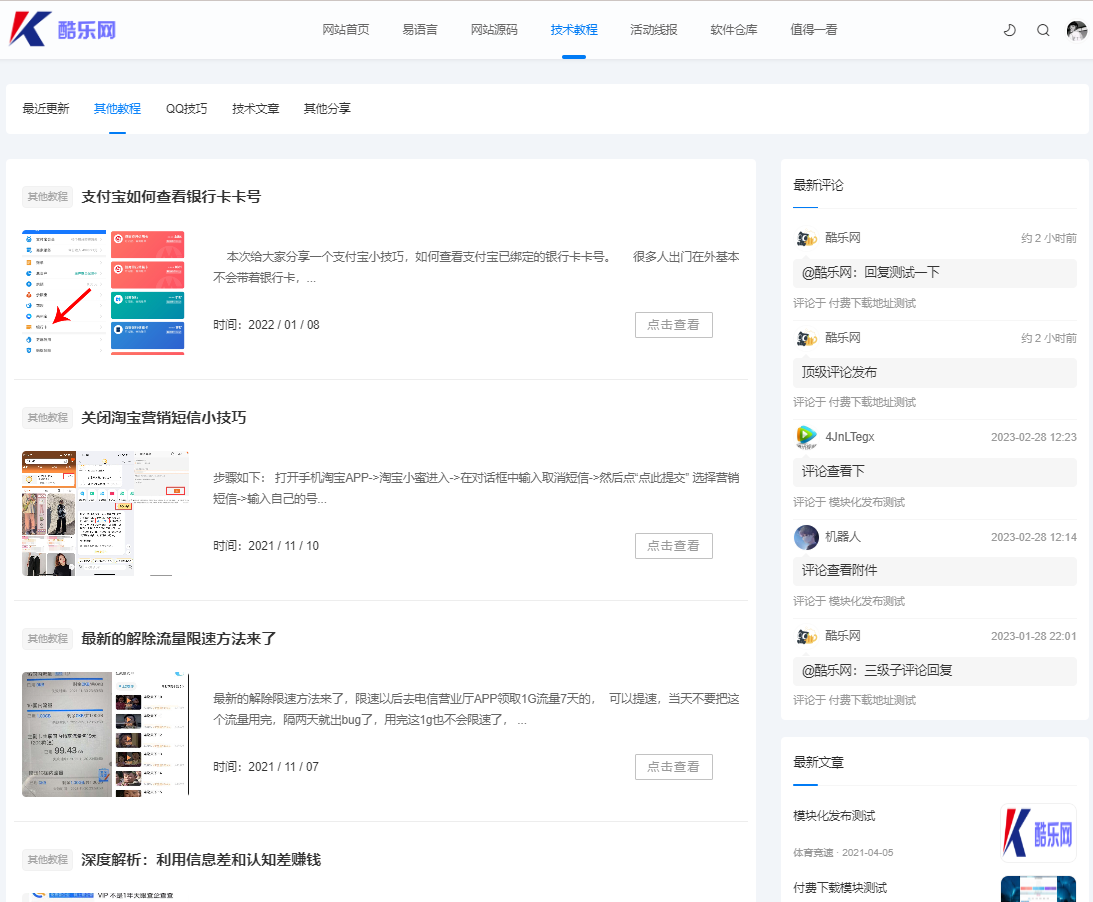Image resolution: width=1093 pixels, height=902 pixels.
Task: Click 4JnLTegx commenter avatar
Action: point(806,437)
